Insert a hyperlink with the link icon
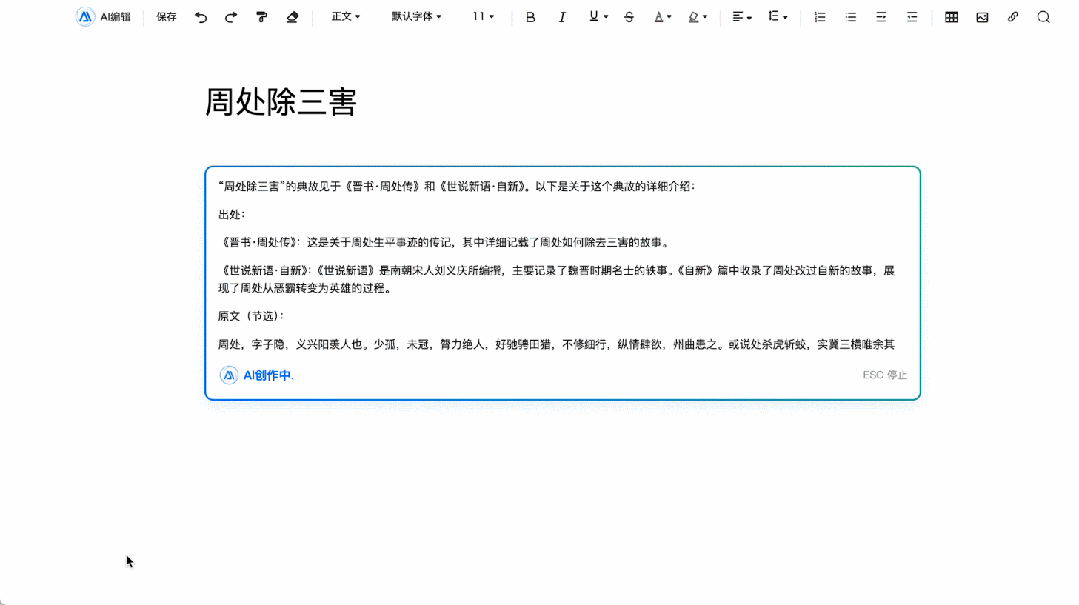The image size is (1079, 605). point(1012,17)
